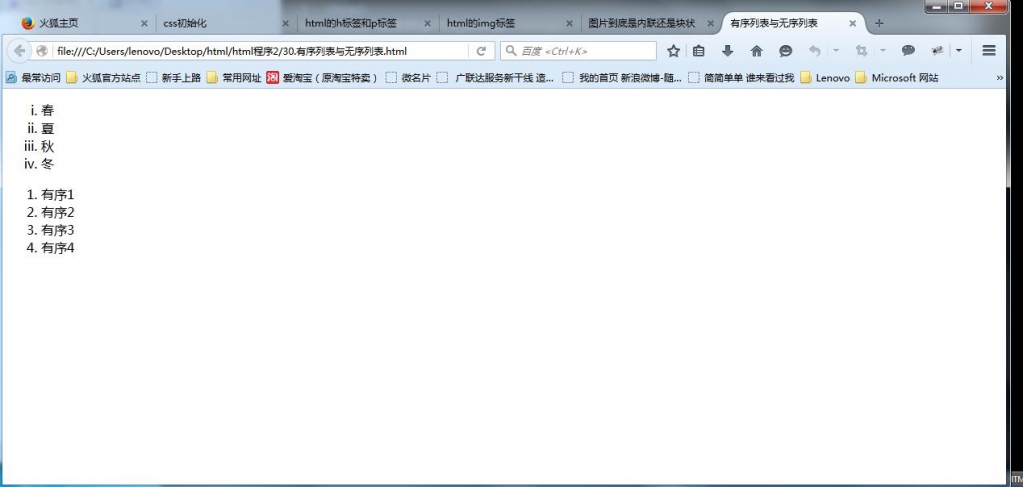Open the hamburger menu button
The image size is (1023, 487).
[x=989, y=51]
